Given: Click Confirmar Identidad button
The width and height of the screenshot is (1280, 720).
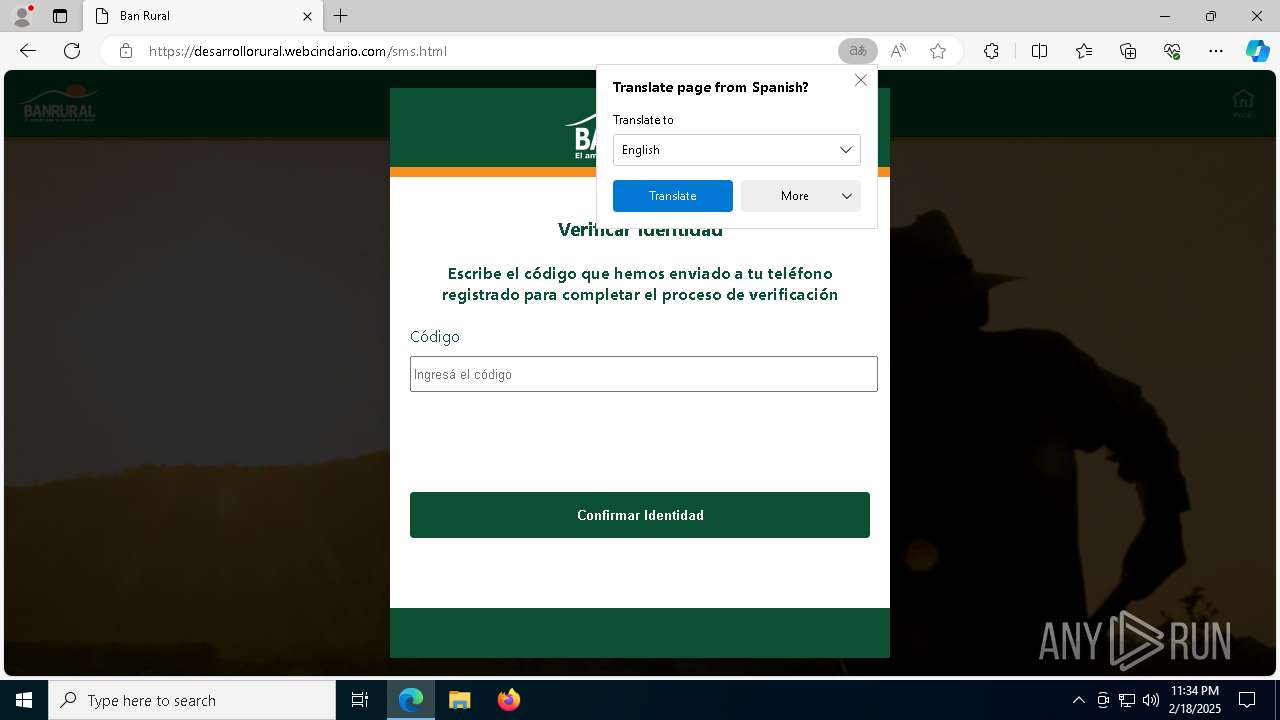Looking at the screenshot, I should pyautogui.click(x=640, y=515).
